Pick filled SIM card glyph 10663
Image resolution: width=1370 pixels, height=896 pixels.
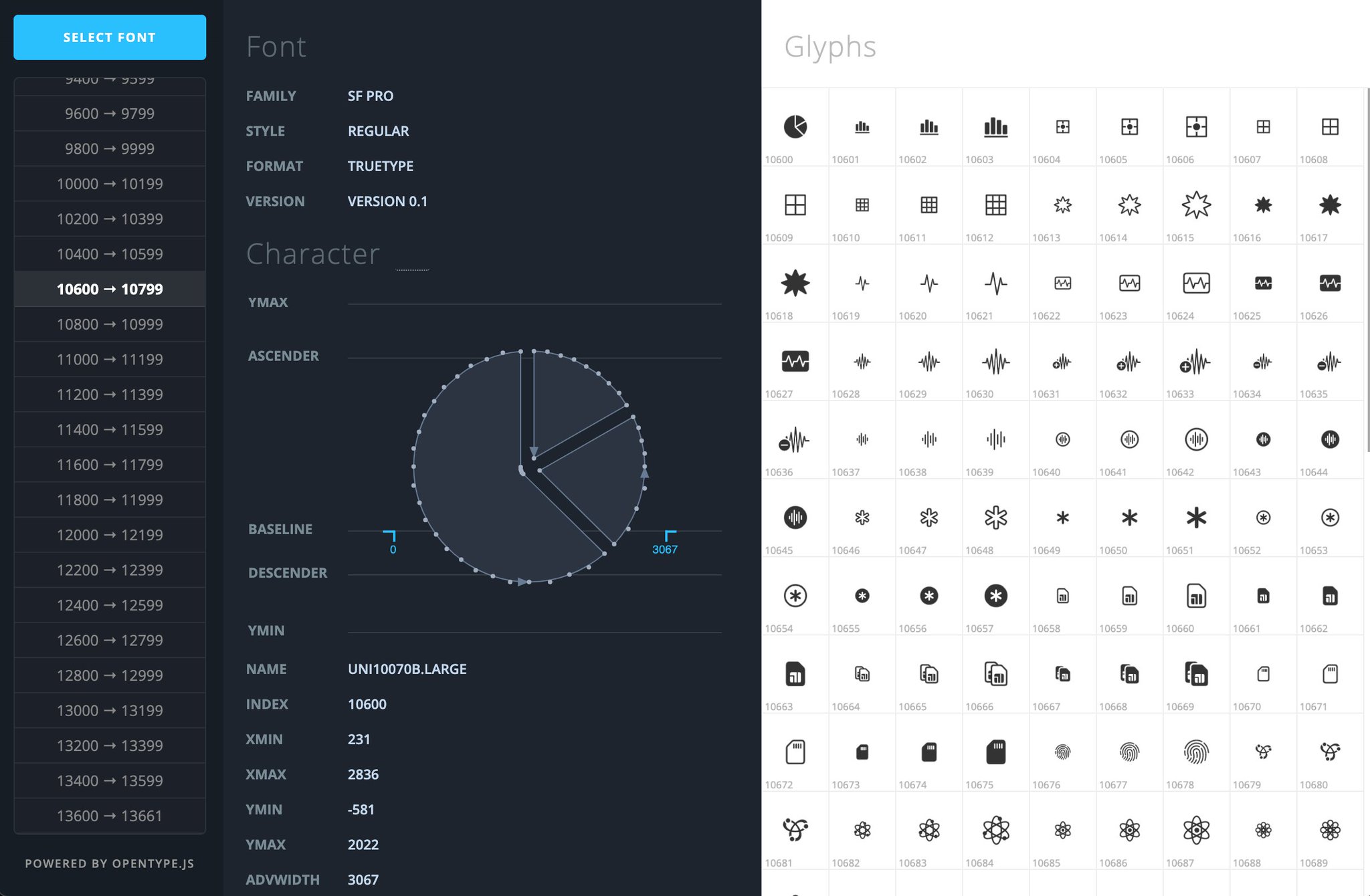tap(795, 675)
